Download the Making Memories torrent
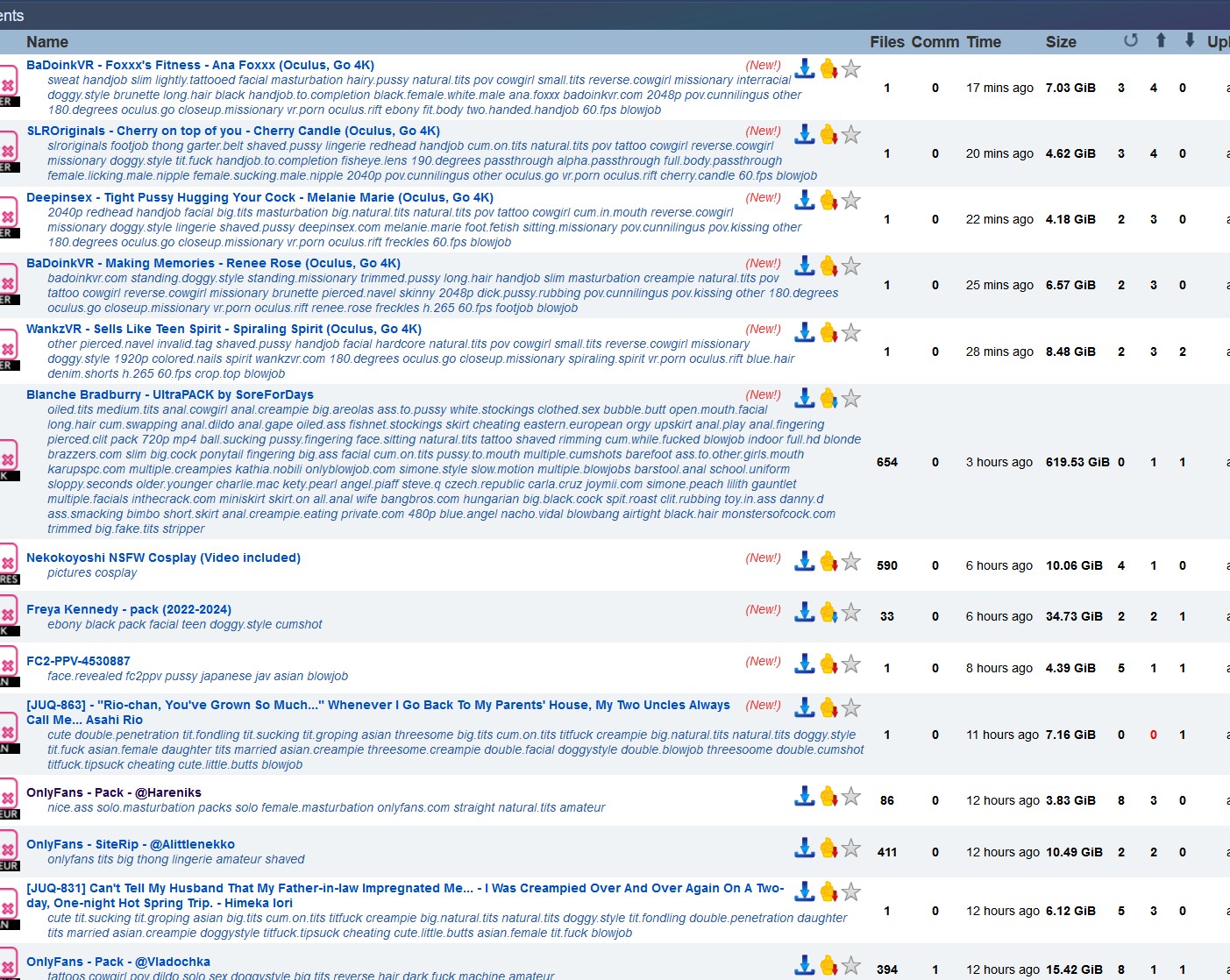The width and height of the screenshot is (1230, 980). pos(804,266)
